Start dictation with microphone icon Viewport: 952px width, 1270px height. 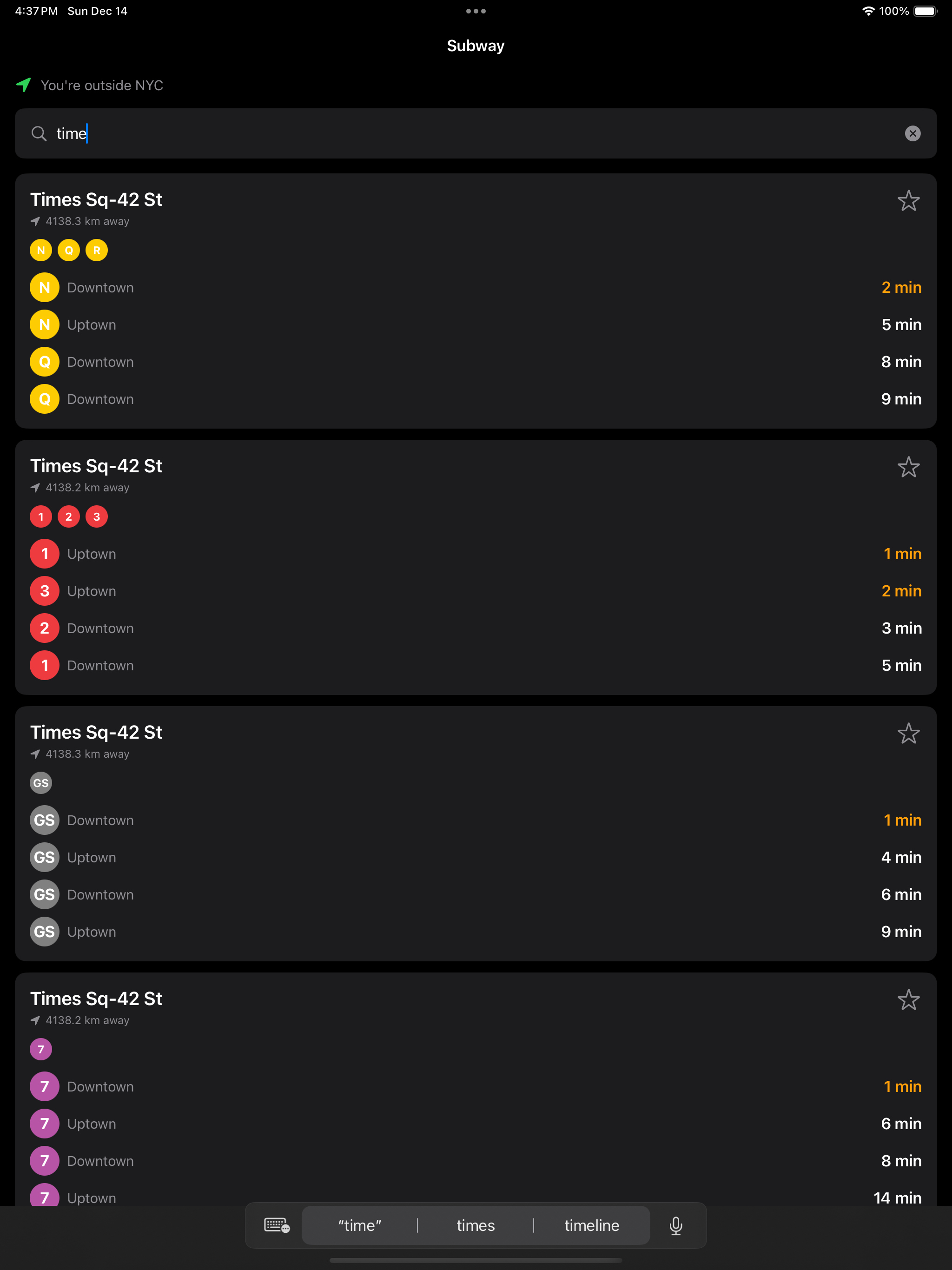pos(676,1225)
